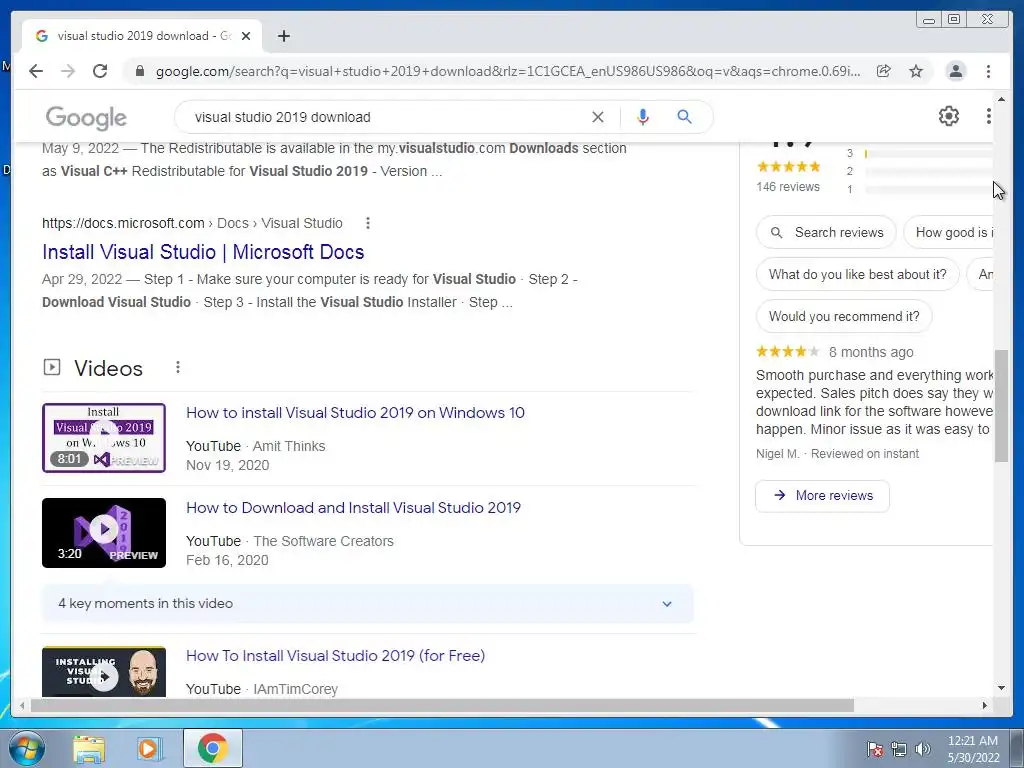Click the More reviews button
Viewport: 1024px width, 768px height.
(822, 496)
